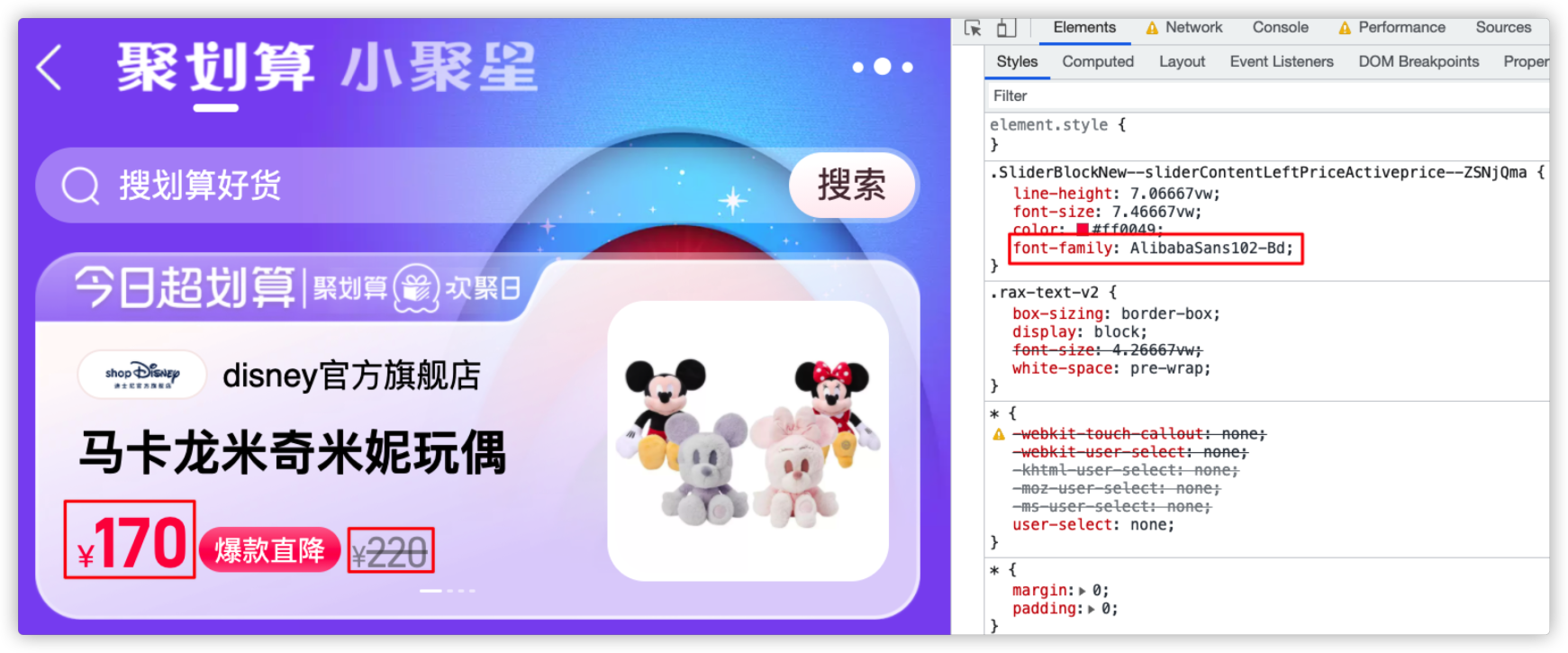The image size is (1568, 653).
Task: Click the display property name
Action: click(x=1045, y=332)
